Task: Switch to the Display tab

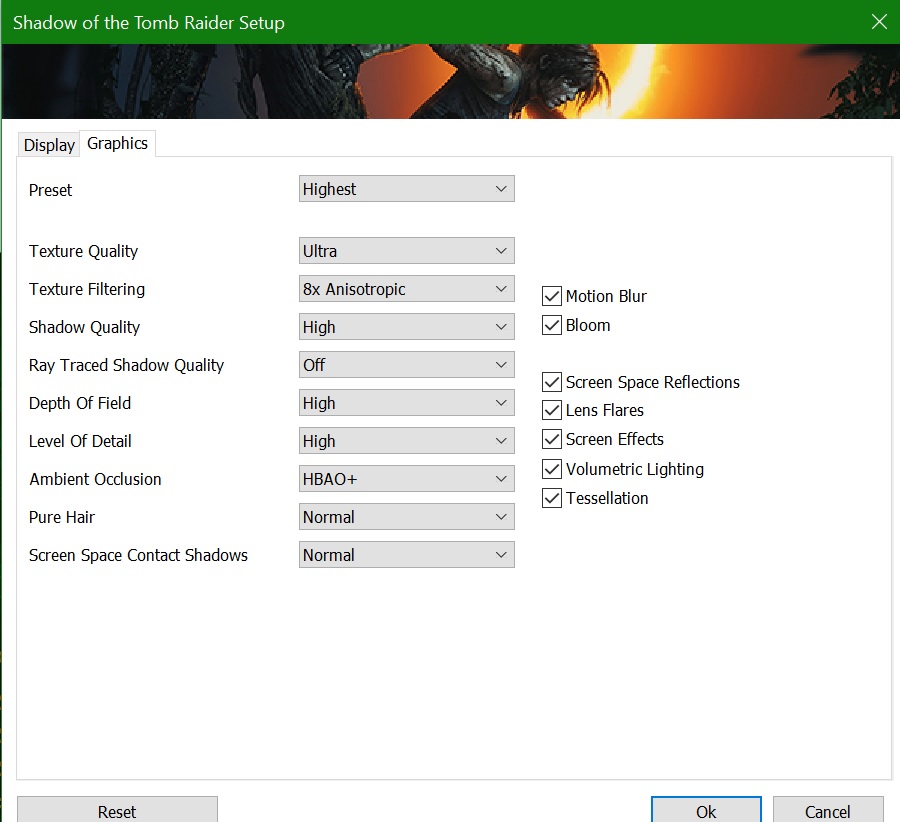Action: (x=49, y=145)
